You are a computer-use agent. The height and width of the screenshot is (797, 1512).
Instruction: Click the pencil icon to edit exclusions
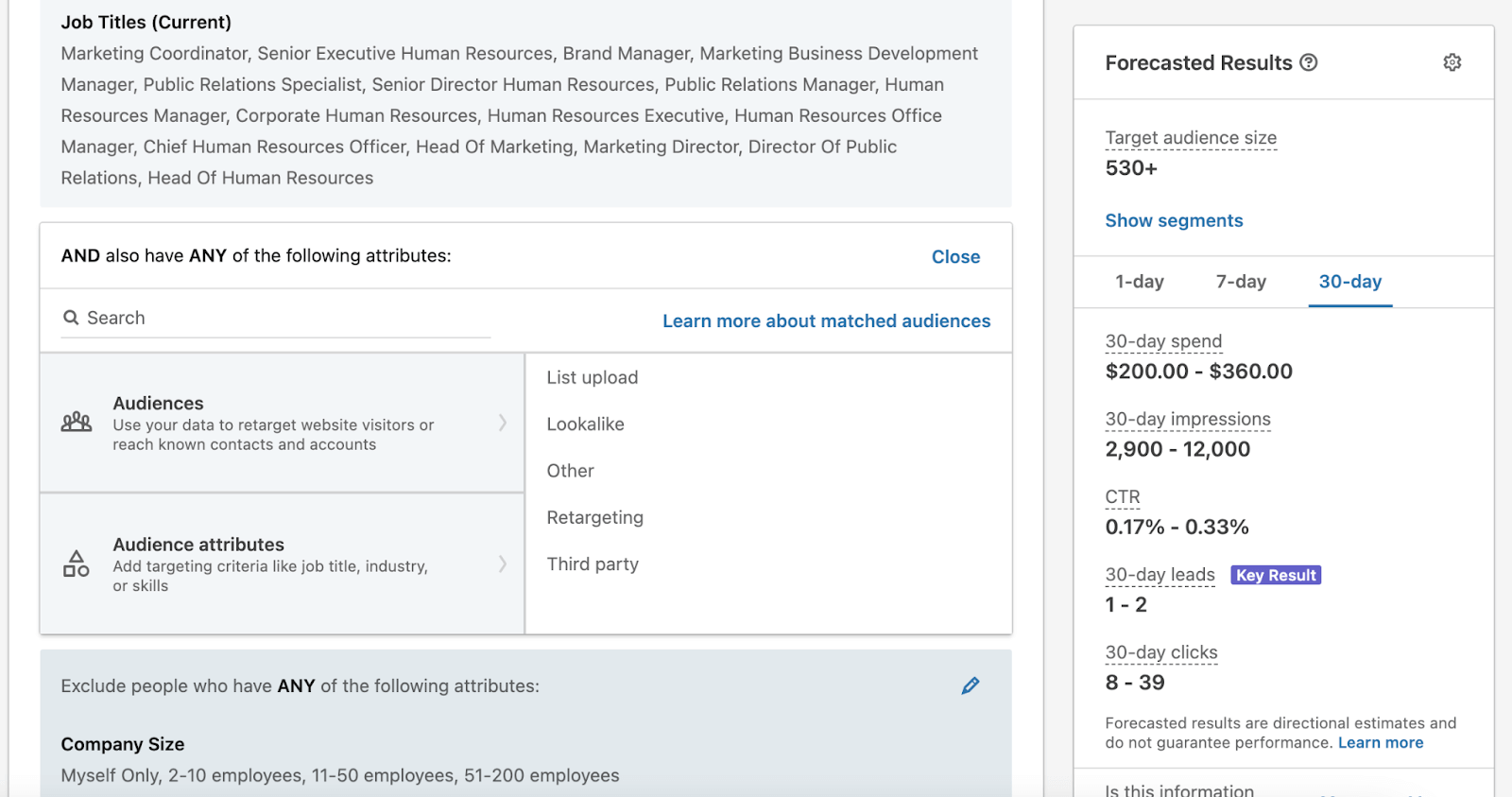coord(971,685)
